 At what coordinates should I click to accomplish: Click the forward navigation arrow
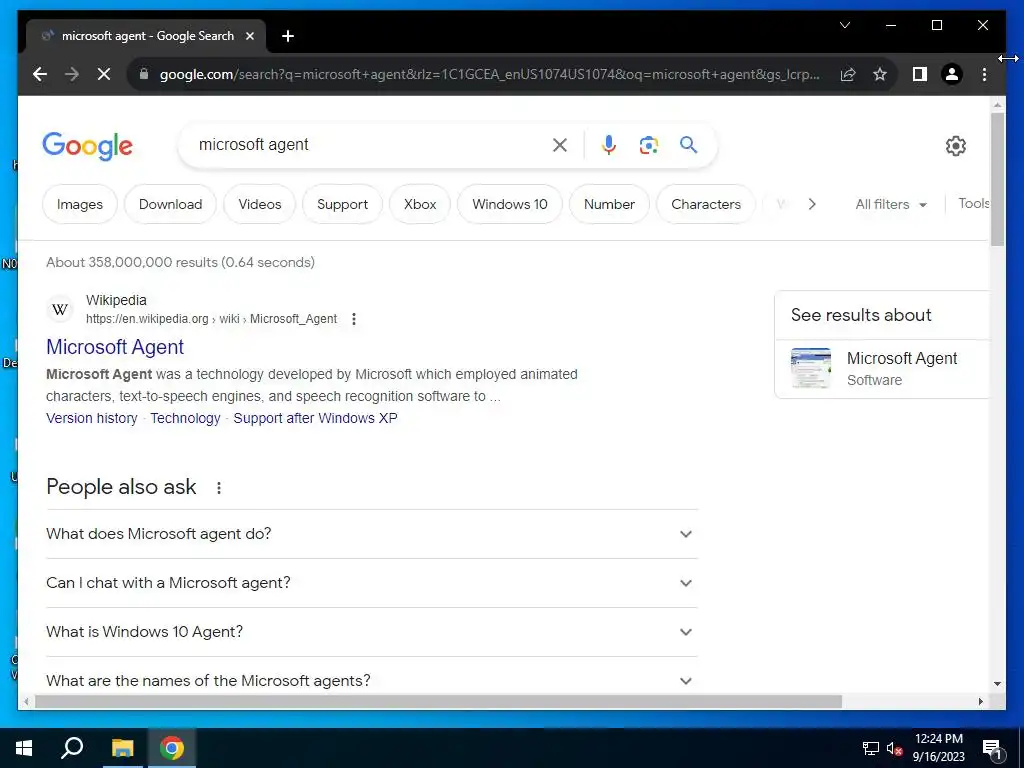pyautogui.click(x=72, y=74)
